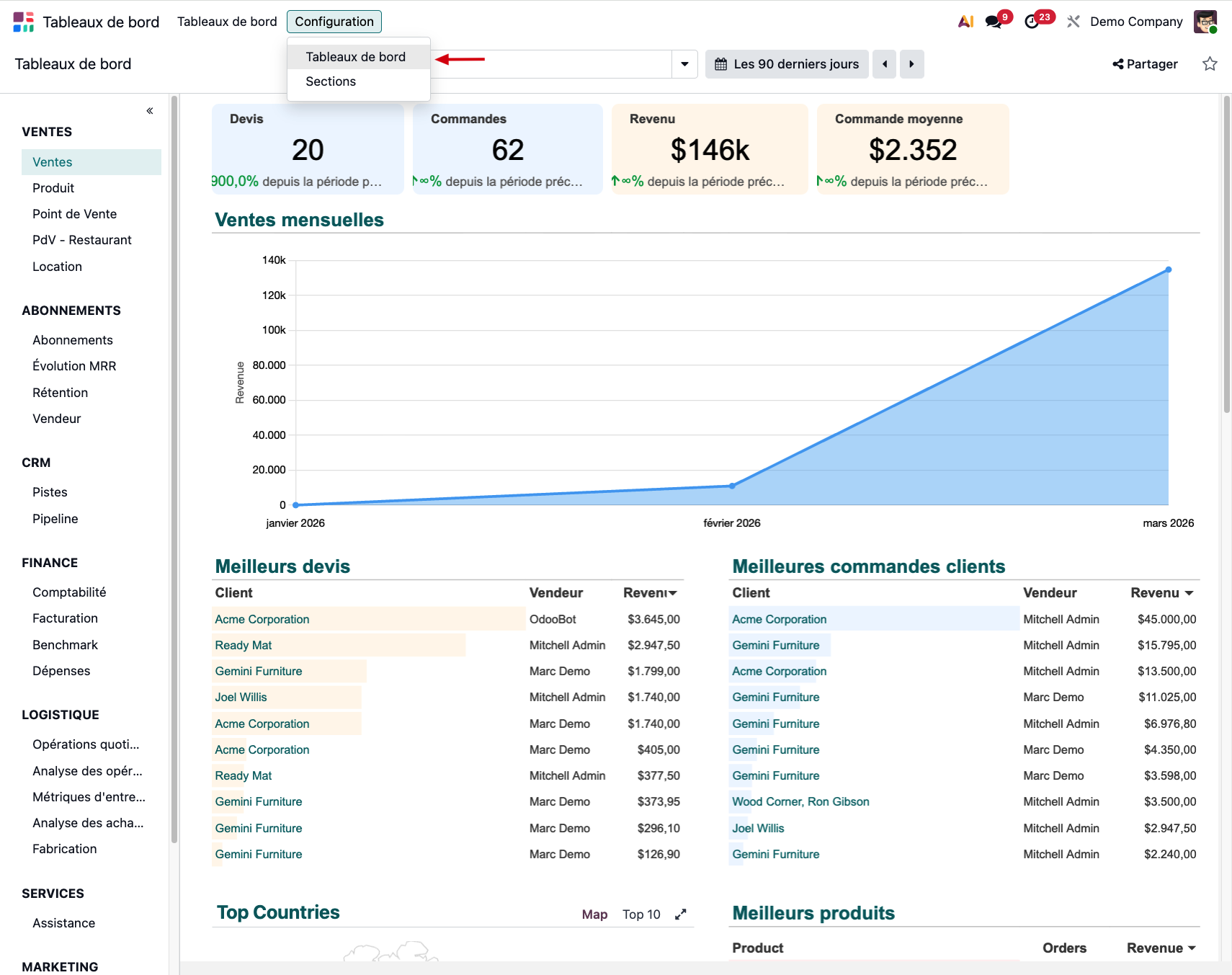The width and height of the screenshot is (1232, 975).
Task: Open the activities clock icon
Action: point(1032,22)
